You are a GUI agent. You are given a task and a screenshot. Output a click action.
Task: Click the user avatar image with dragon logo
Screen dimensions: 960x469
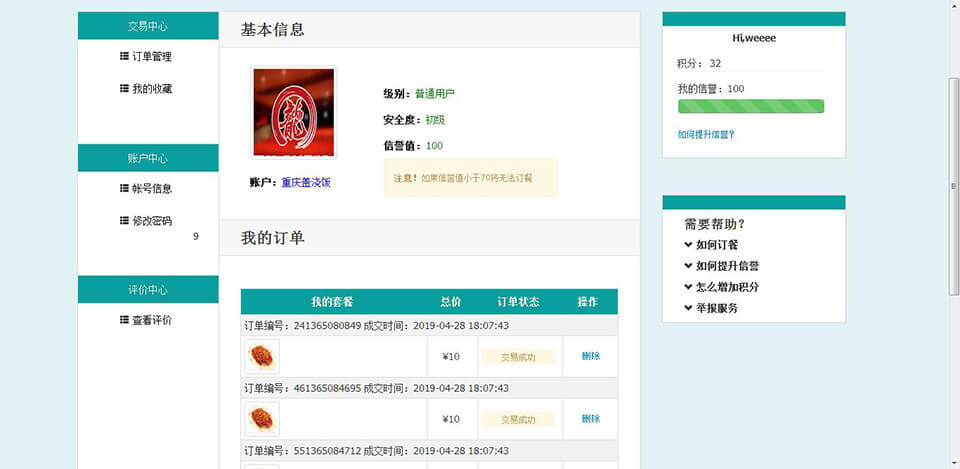pos(294,113)
